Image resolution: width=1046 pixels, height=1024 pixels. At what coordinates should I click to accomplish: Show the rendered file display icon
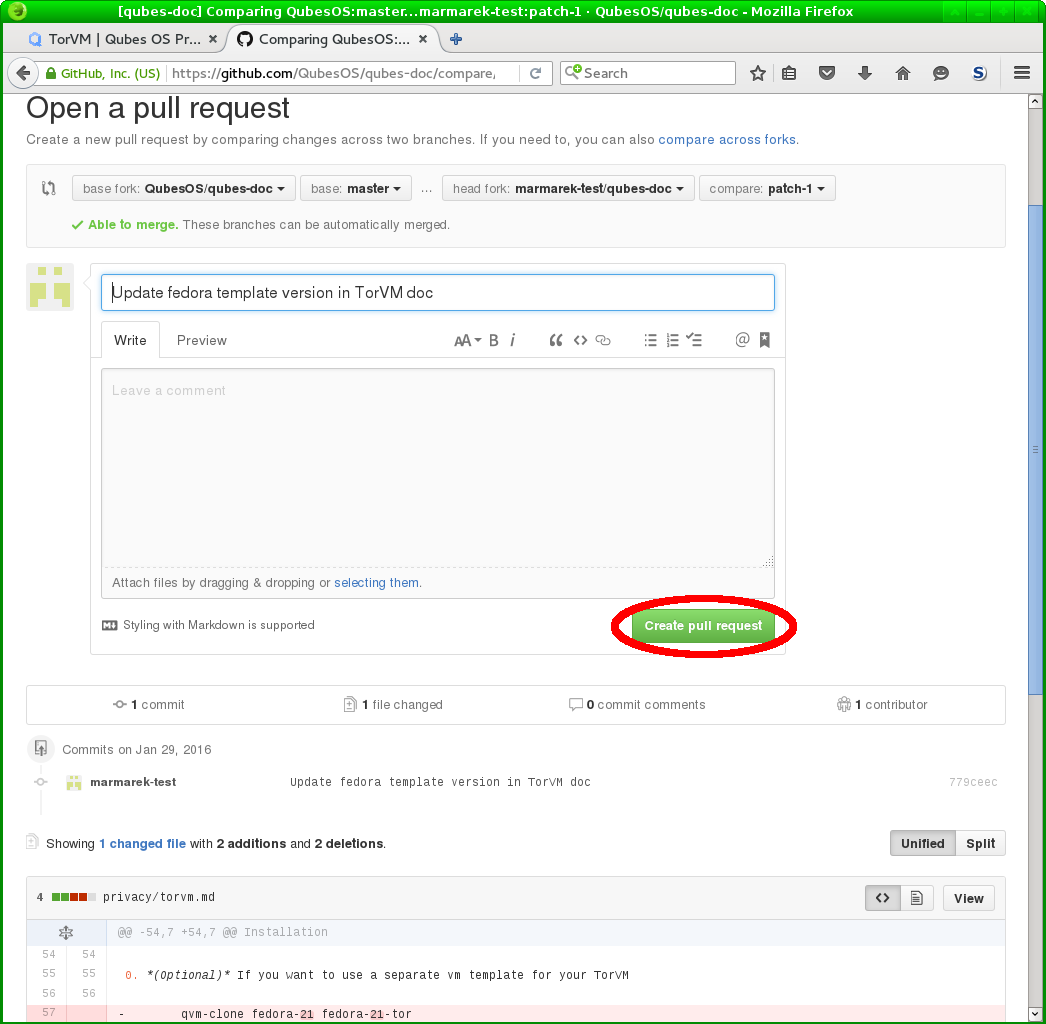click(x=916, y=898)
